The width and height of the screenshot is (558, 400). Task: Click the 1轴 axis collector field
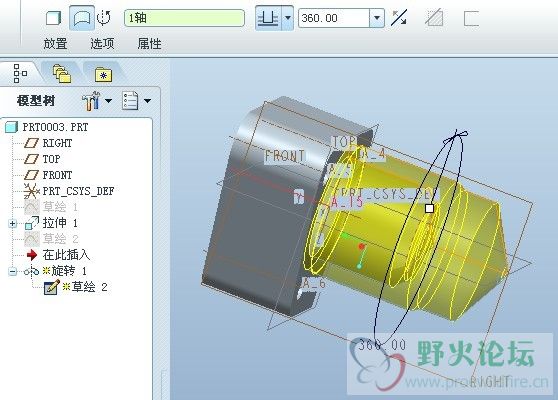[x=184, y=18]
